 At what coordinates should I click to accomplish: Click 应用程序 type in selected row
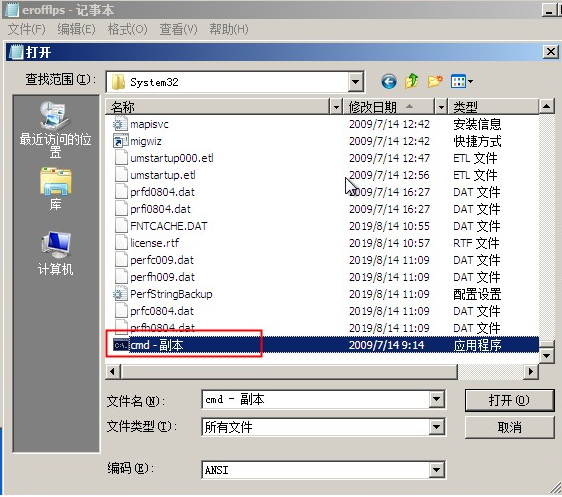point(477,345)
